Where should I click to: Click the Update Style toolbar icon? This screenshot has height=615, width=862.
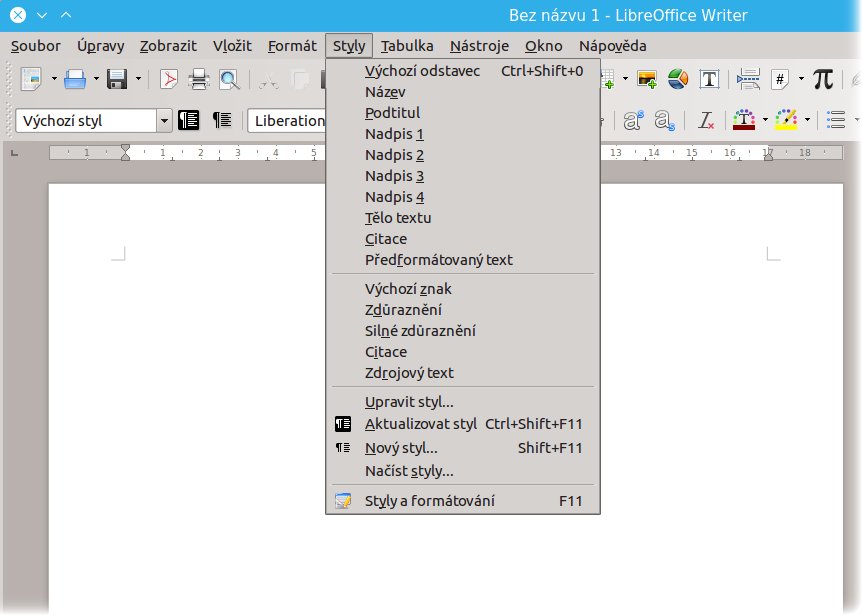click(188, 120)
